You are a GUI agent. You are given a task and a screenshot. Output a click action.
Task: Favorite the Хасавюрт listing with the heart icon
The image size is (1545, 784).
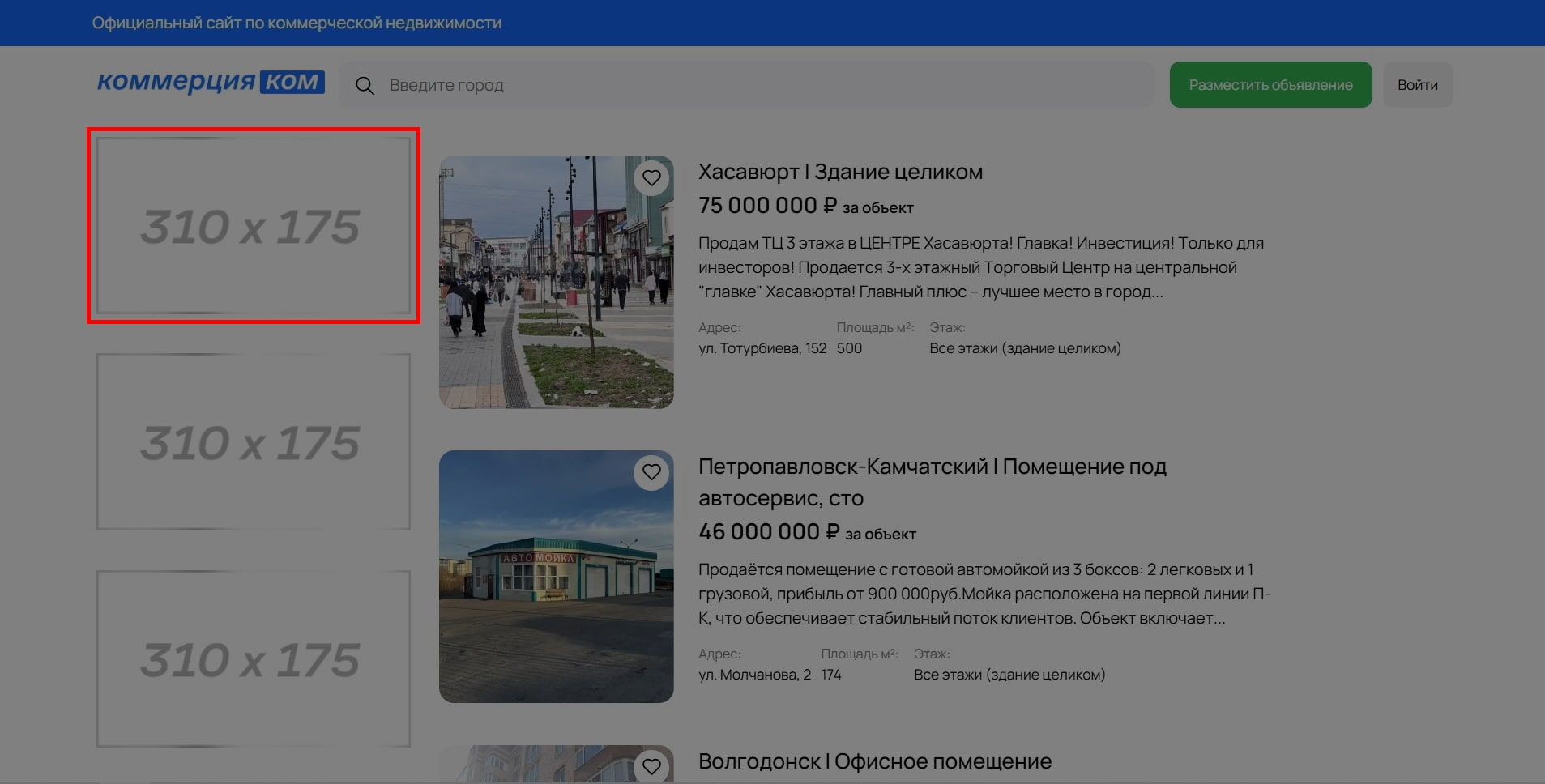651,177
